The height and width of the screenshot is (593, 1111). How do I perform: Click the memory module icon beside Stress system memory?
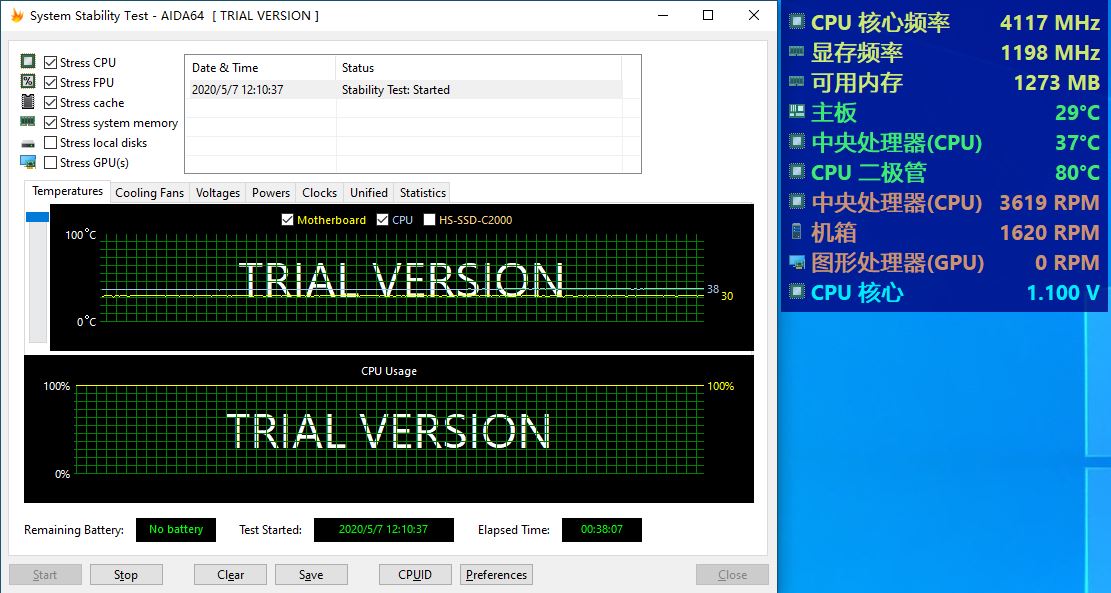(x=28, y=121)
